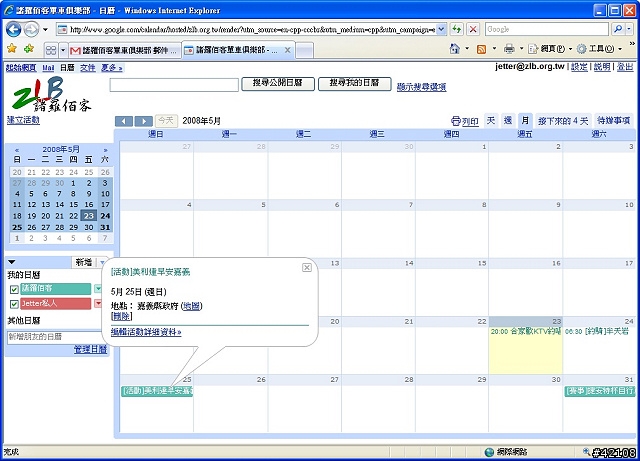640x461 pixels.
Task: Click inside the Google search box
Action: pyautogui.click(x=547, y=29)
